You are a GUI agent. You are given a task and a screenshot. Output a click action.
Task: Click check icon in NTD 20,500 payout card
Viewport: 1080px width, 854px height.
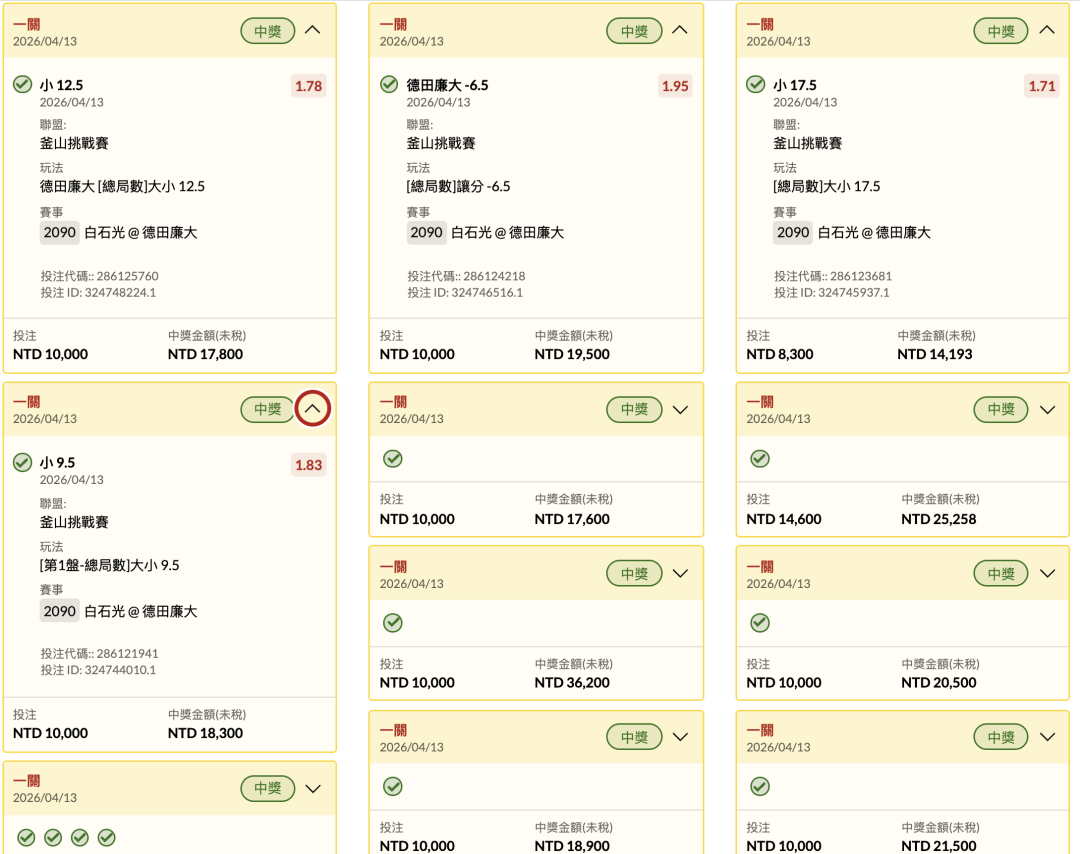click(760, 623)
